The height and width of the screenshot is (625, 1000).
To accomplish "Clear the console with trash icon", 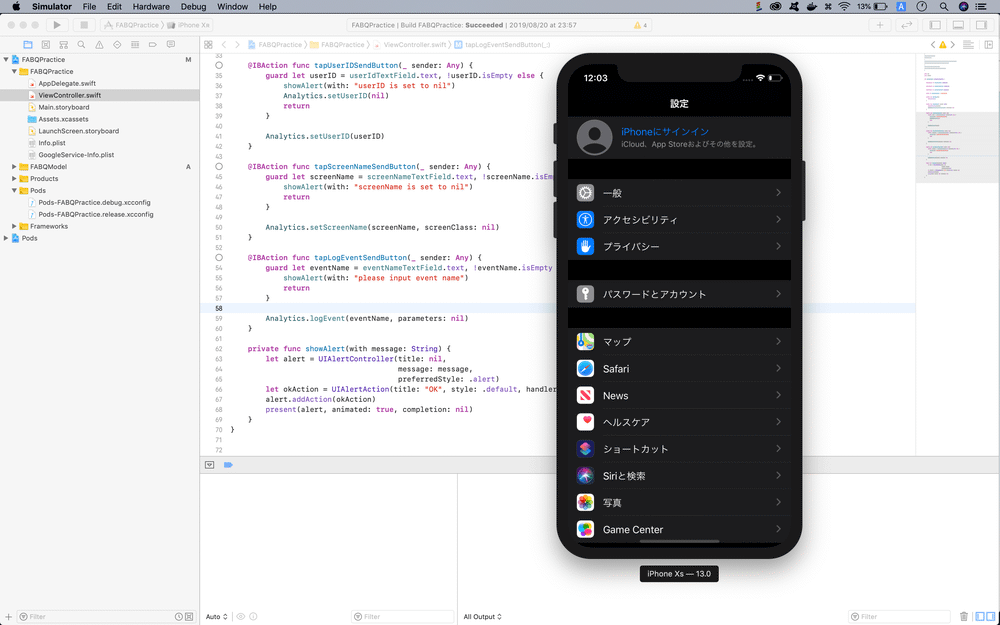I will 964,617.
